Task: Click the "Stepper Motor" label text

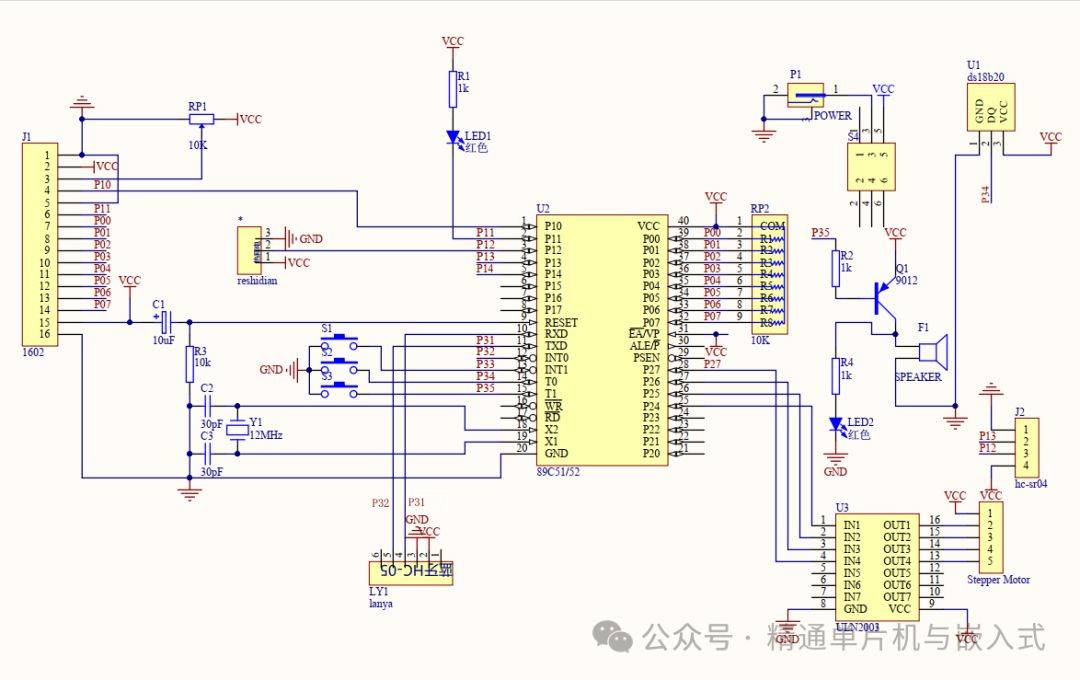Action: point(999,579)
